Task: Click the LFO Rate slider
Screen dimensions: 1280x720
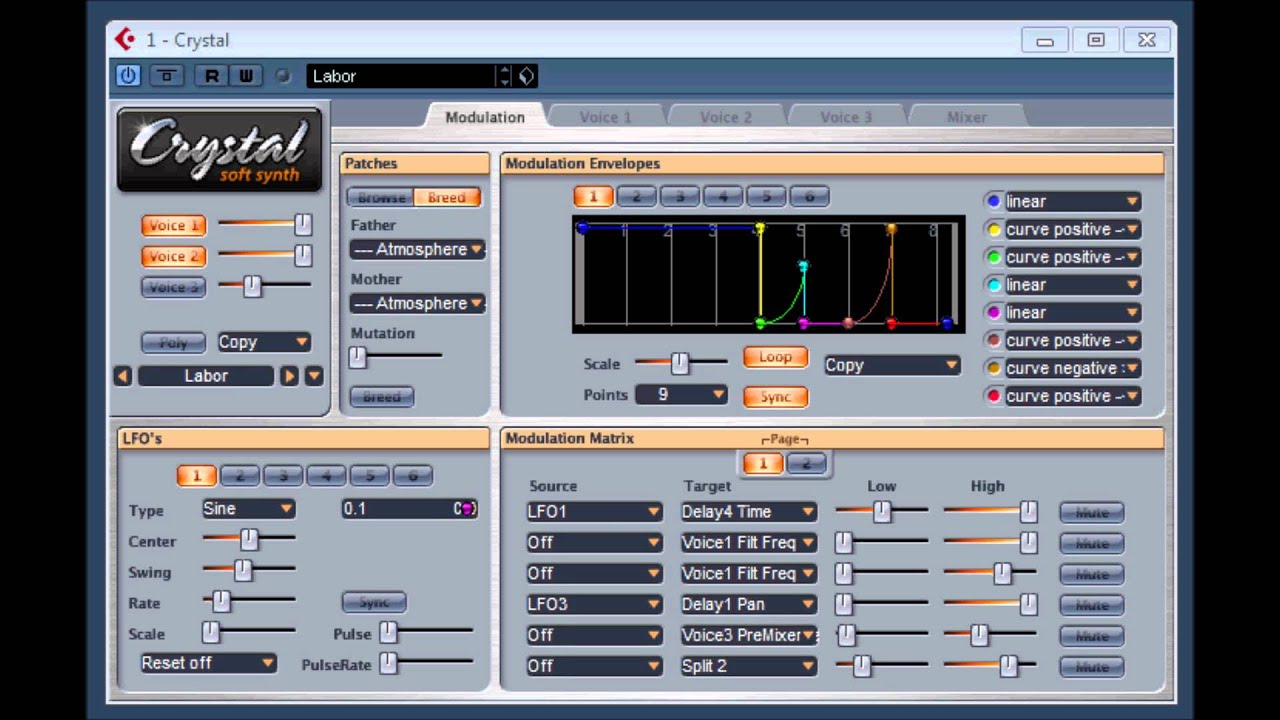Action: point(248,601)
